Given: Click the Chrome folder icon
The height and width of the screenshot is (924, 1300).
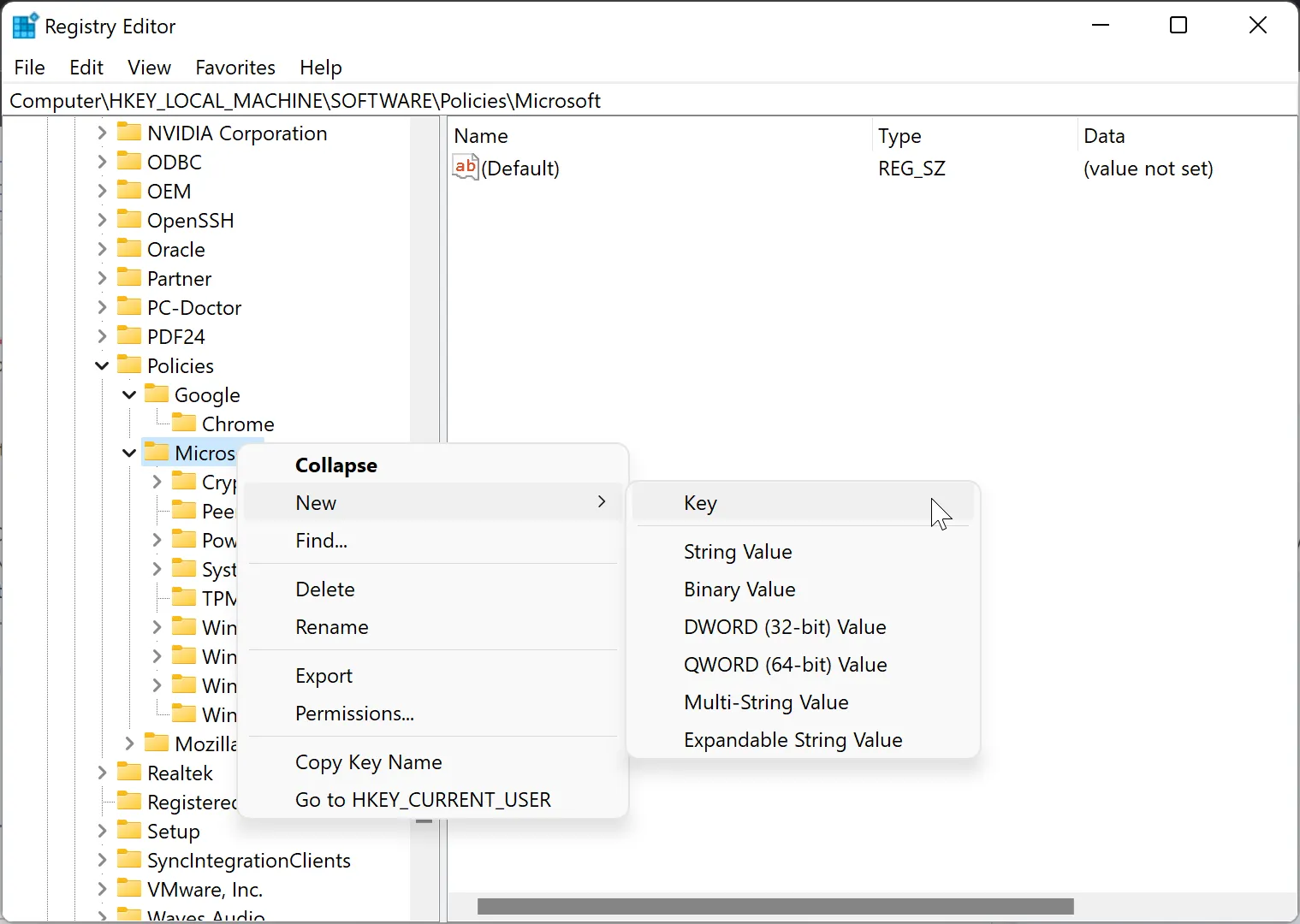Looking at the screenshot, I should coord(184,423).
